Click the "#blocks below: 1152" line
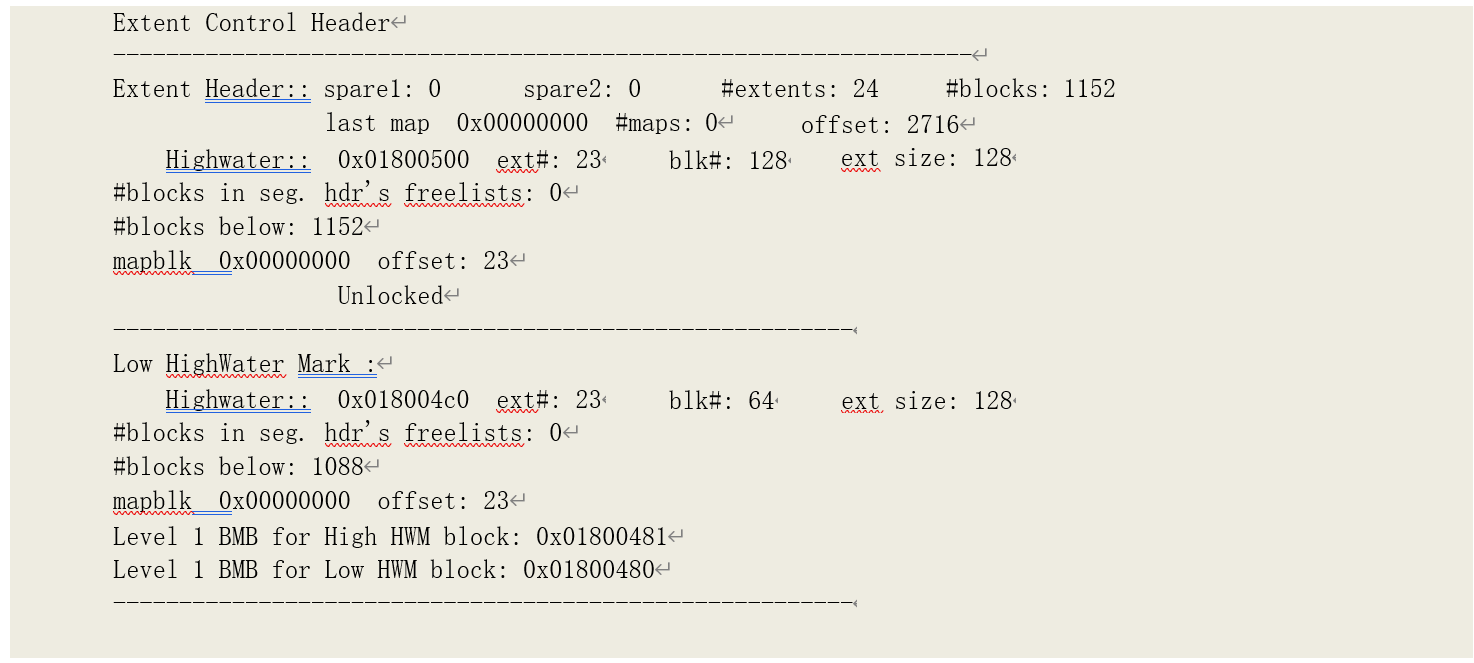This screenshot has height=663, width=1474. point(238,227)
